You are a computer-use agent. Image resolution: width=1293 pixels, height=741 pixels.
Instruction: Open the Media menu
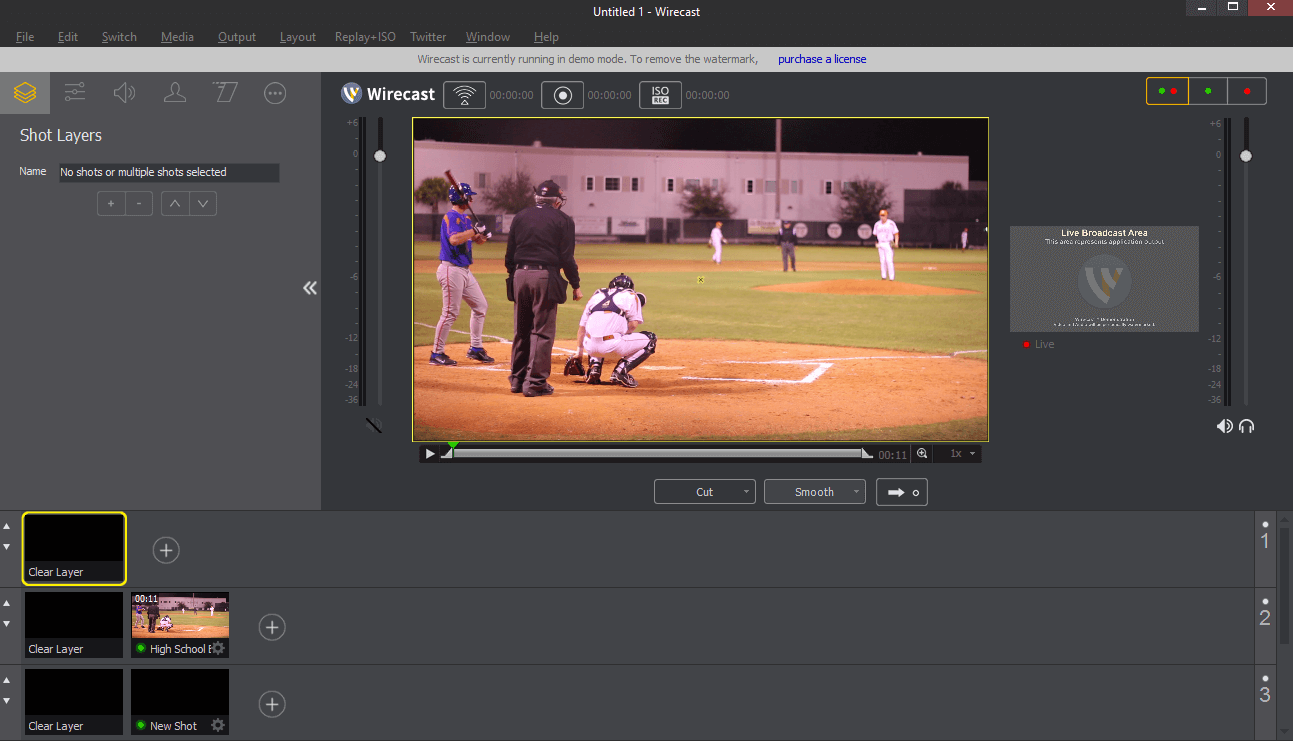(x=177, y=37)
